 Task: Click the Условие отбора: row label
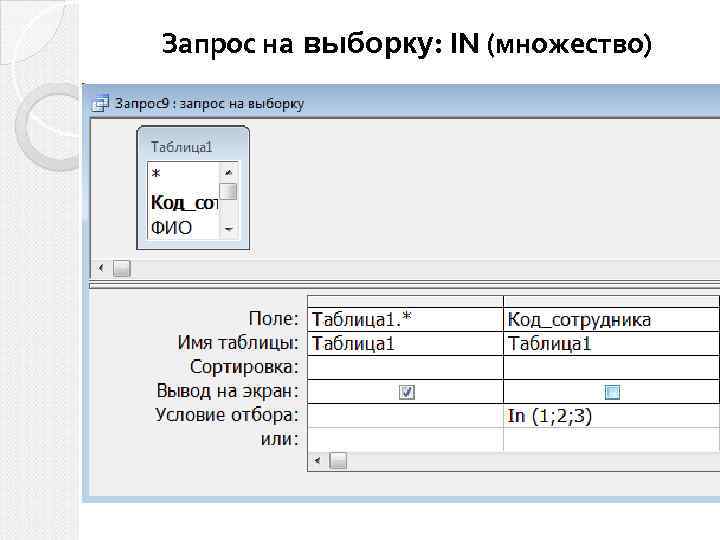click(227, 415)
